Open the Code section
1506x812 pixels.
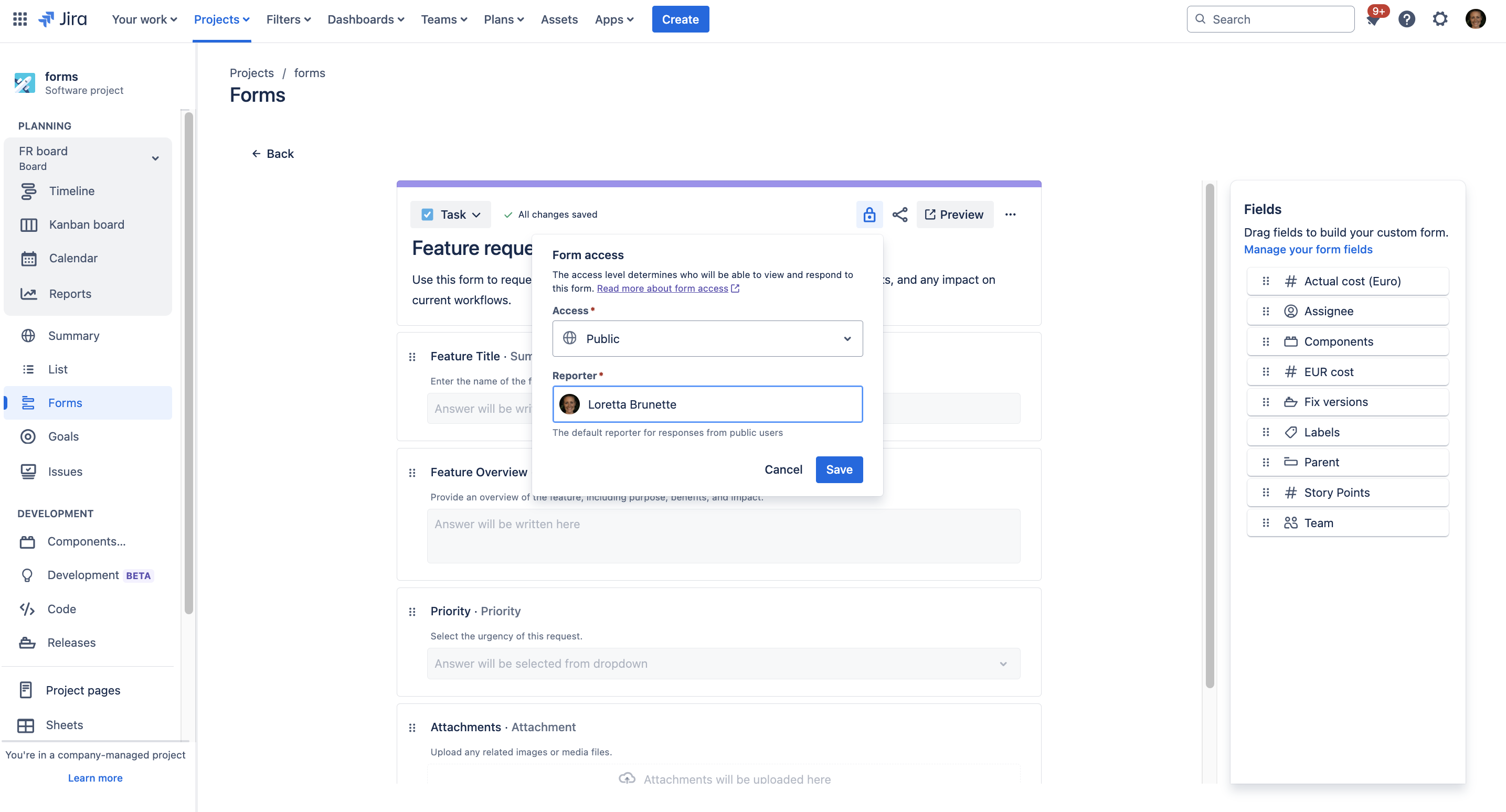pyautogui.click(x=61, y=608)
